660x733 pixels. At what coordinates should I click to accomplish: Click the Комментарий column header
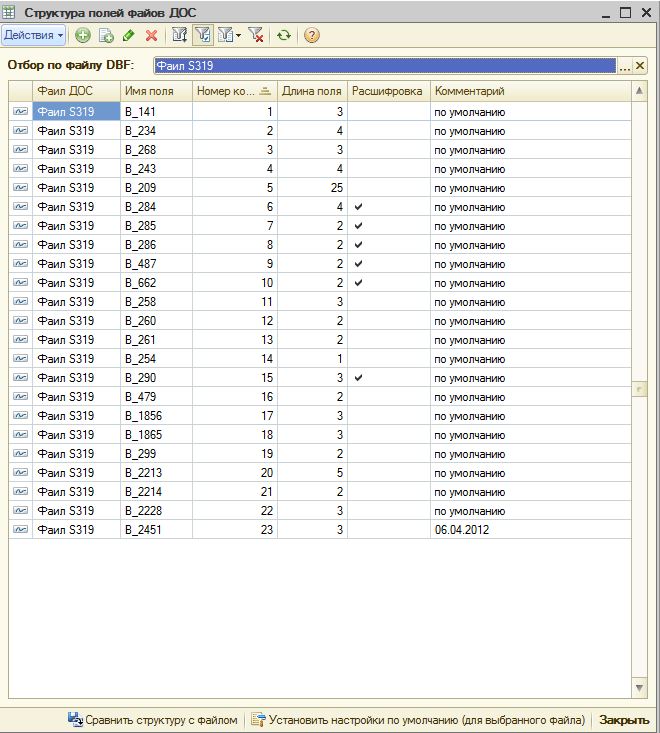pos(530,91)
